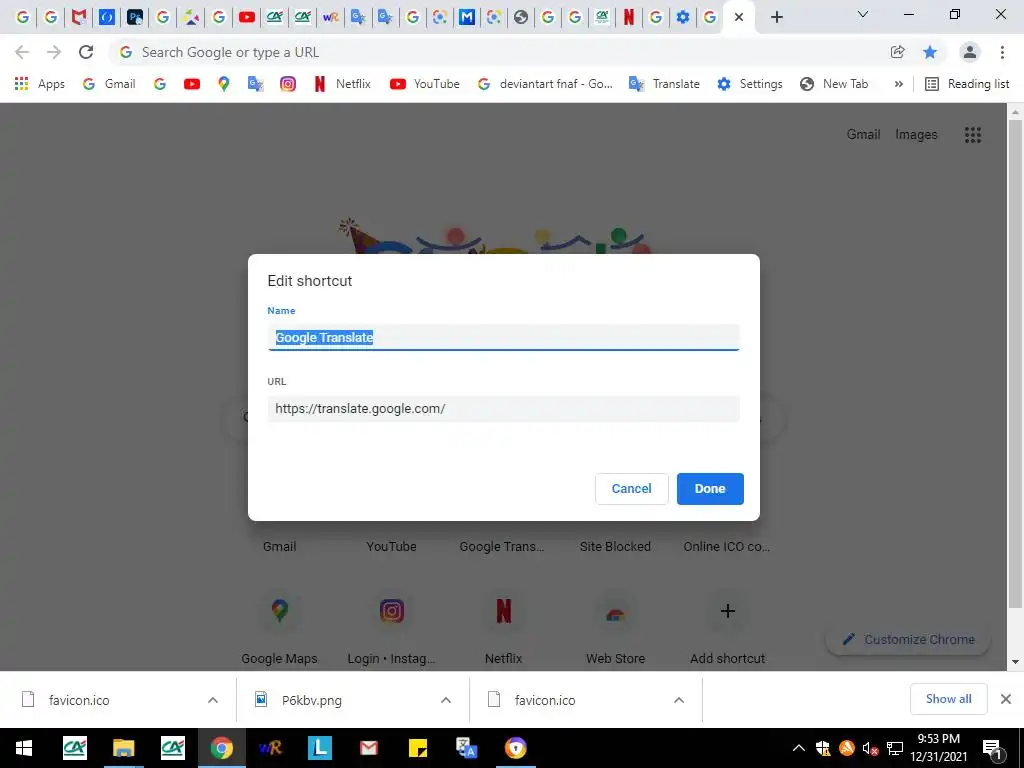Open the Reading list panel
This screenshot has width=1024, height=768.
(967, 84)
